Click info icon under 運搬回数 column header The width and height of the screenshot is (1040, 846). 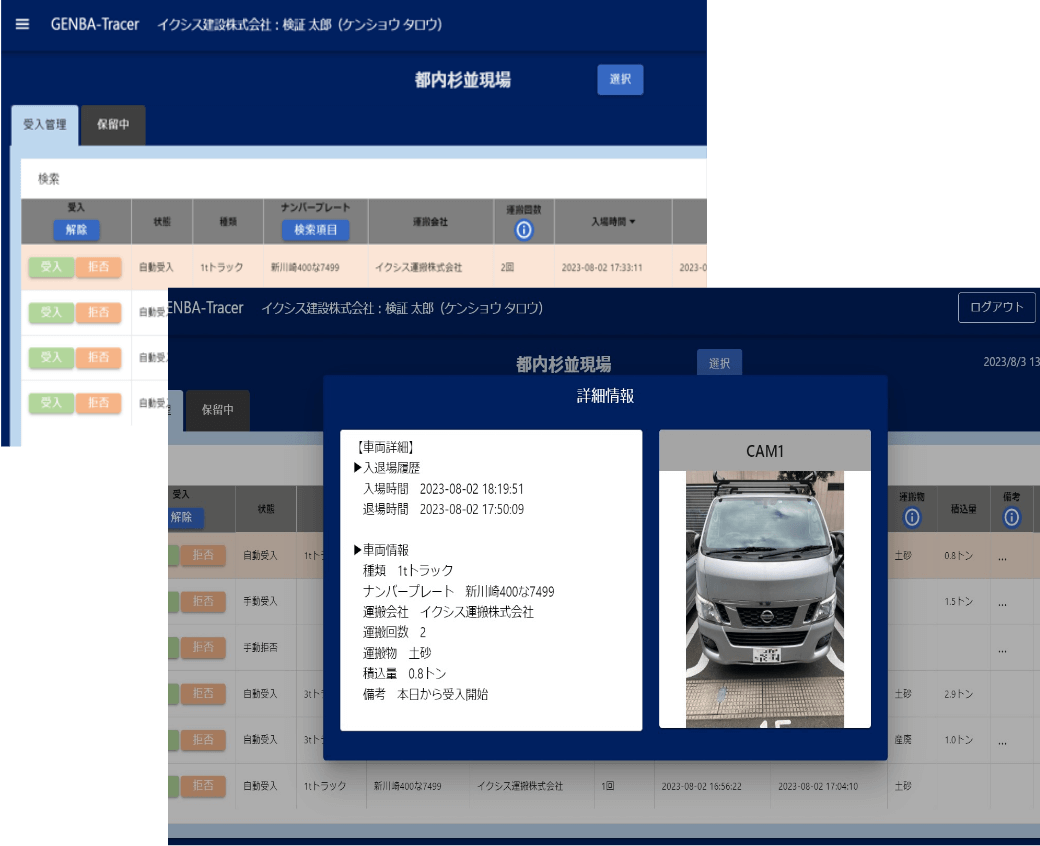pyautogui.click(x=524, y=230)
